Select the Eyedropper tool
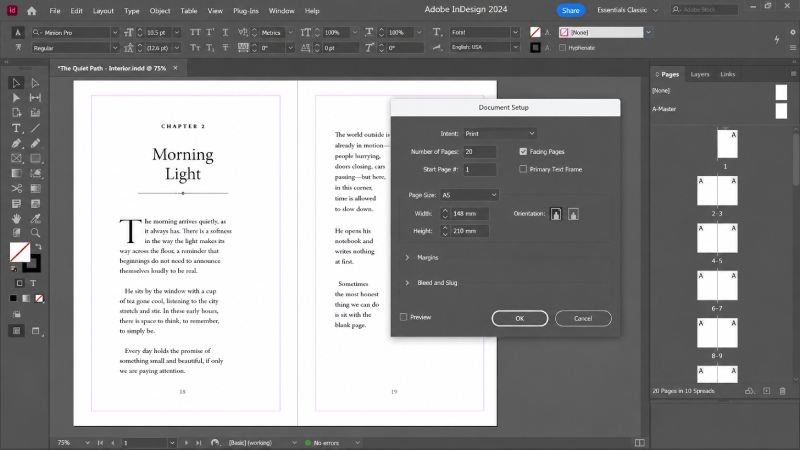Viewport: 800px width, 450px height. point(35,219)
